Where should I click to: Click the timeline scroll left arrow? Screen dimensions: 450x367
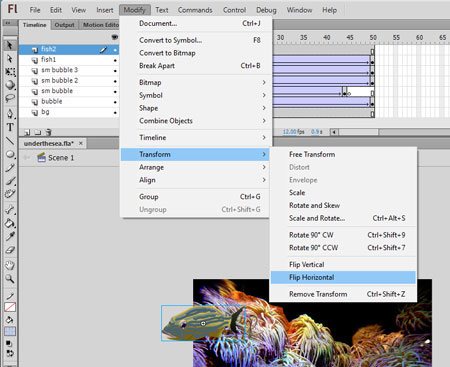coord(334,132)
